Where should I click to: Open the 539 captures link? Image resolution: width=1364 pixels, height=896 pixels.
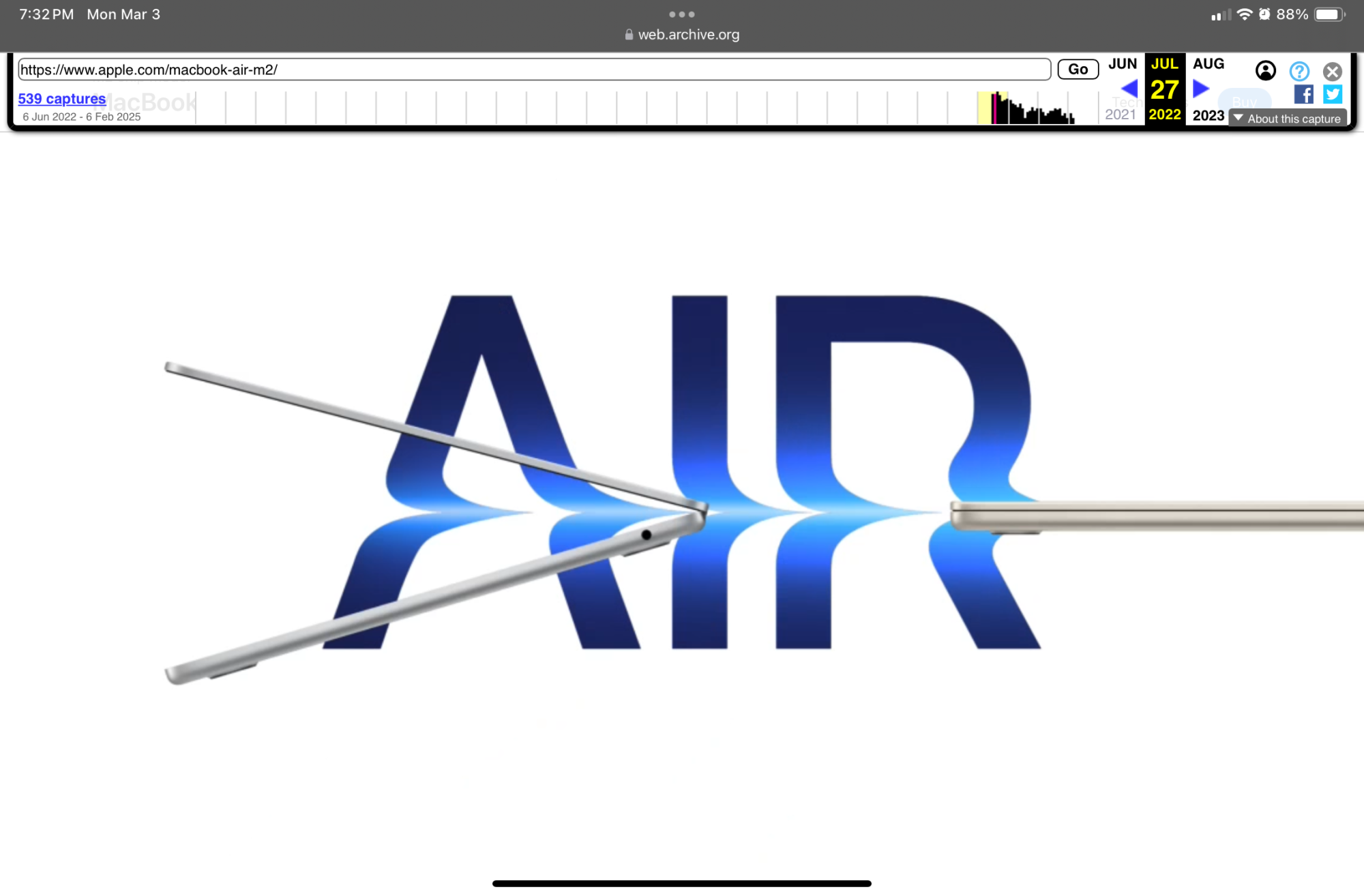coord(61,99)
